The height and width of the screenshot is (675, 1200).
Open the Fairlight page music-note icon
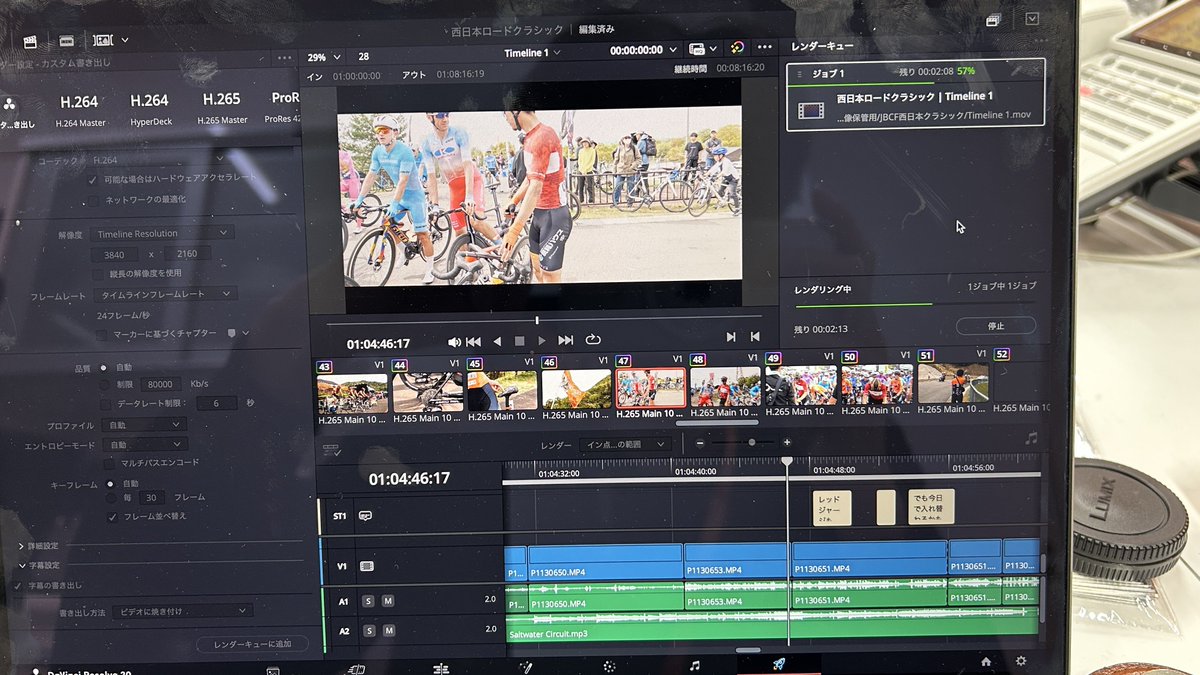tap(695, 665)
